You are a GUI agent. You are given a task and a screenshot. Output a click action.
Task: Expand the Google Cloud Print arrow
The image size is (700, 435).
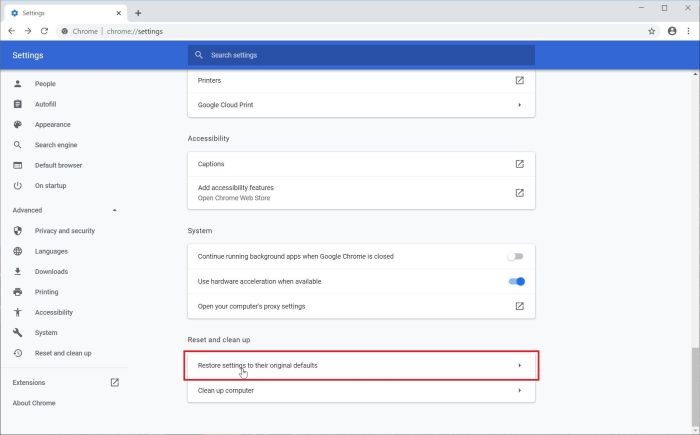(520, 105)
